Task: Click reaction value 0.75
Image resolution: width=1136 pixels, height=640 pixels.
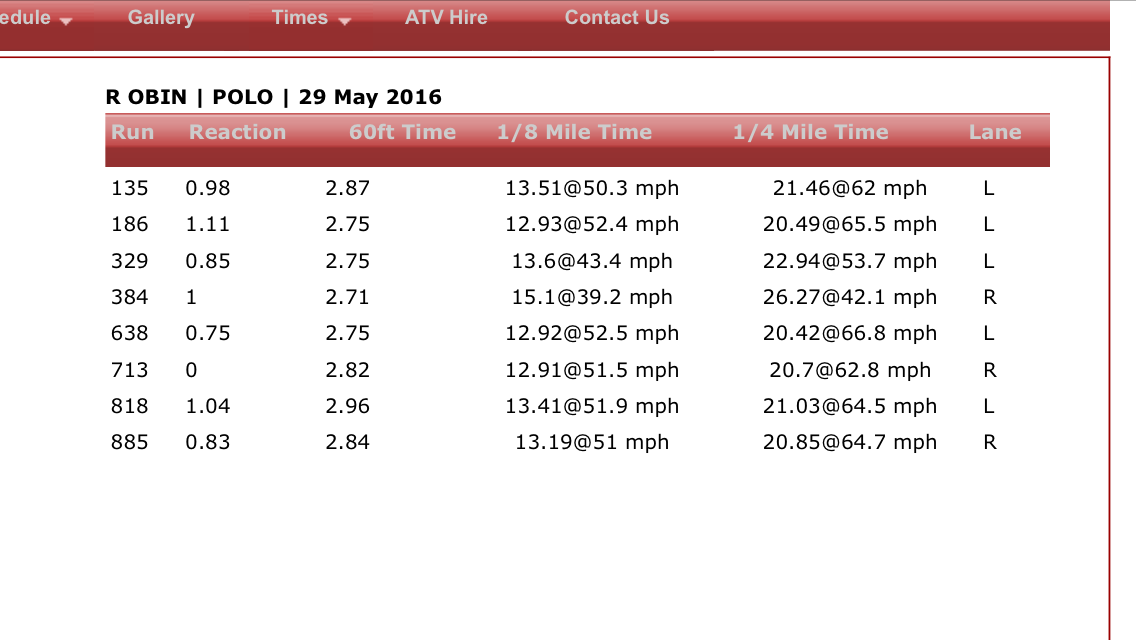Action: pyautogui.click(x=208, y=333)
